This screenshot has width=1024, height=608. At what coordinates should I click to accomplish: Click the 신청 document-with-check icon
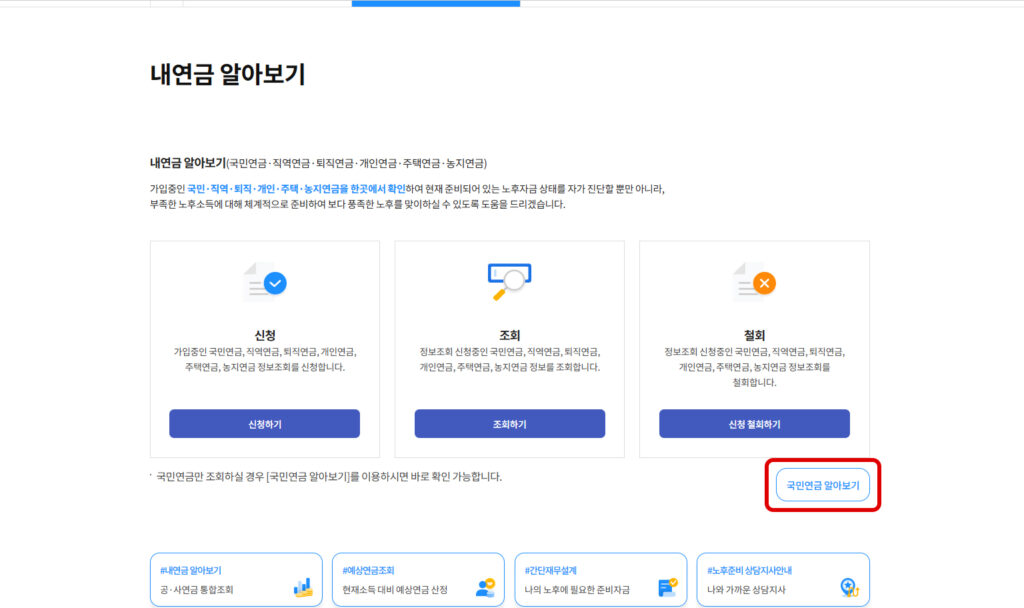click(x=265, y=282)
